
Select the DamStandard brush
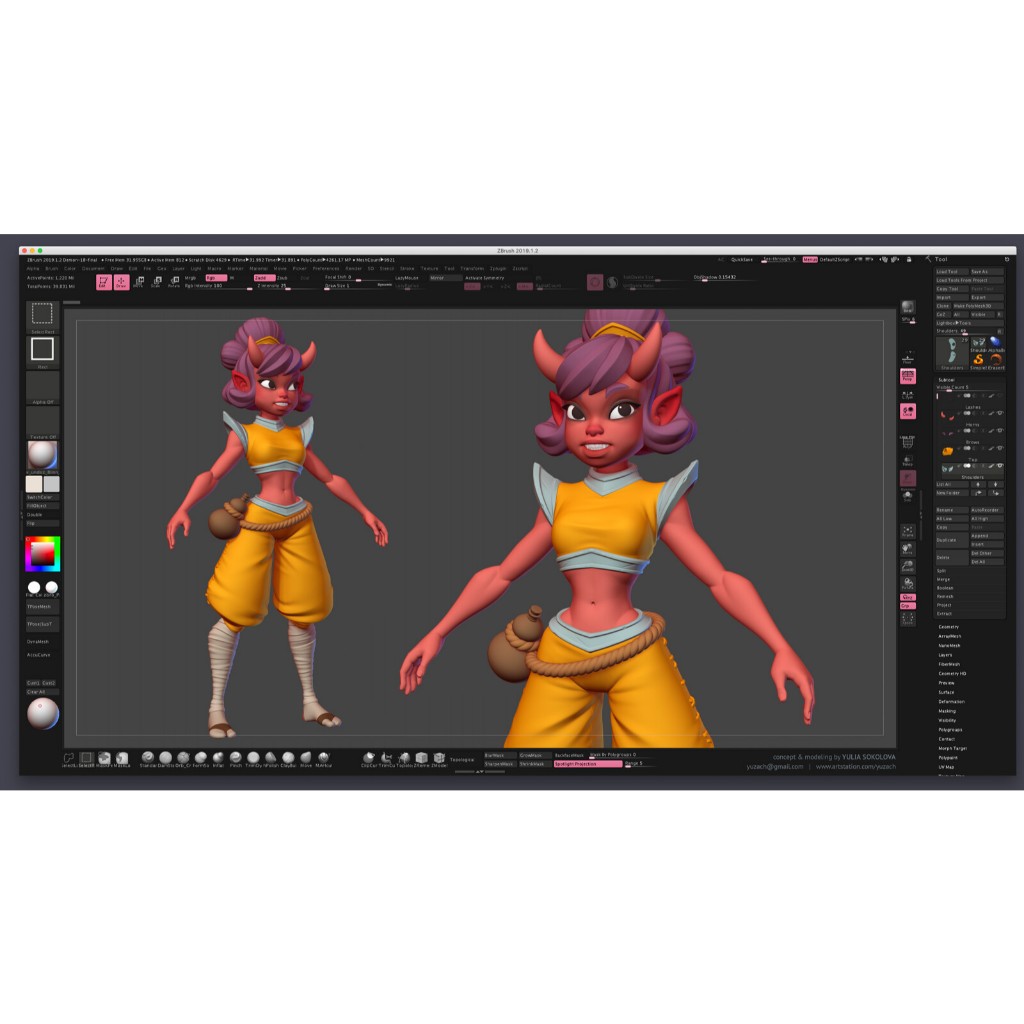165,759
